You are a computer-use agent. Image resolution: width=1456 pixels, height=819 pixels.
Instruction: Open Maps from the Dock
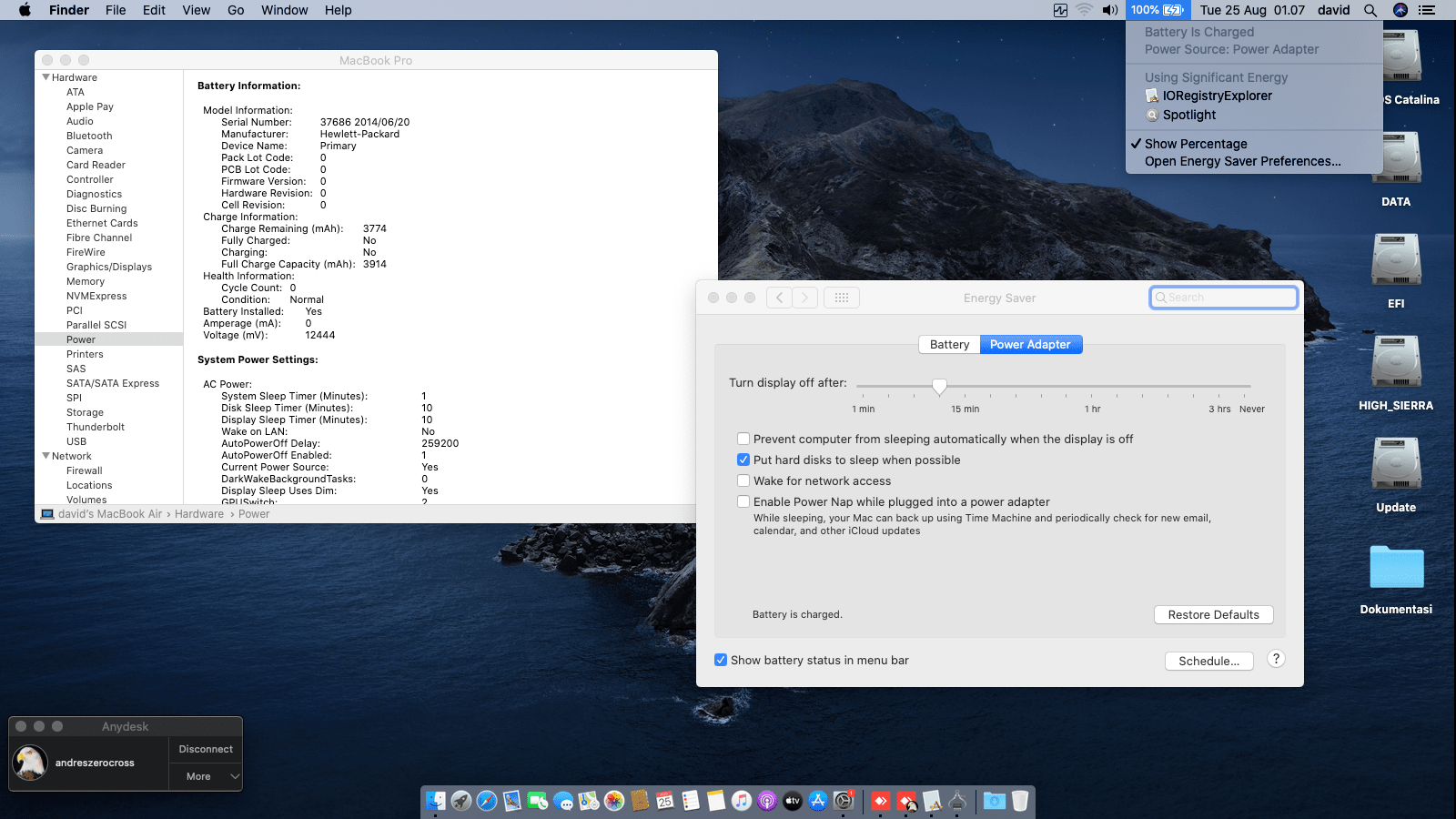tap(589, 801)
